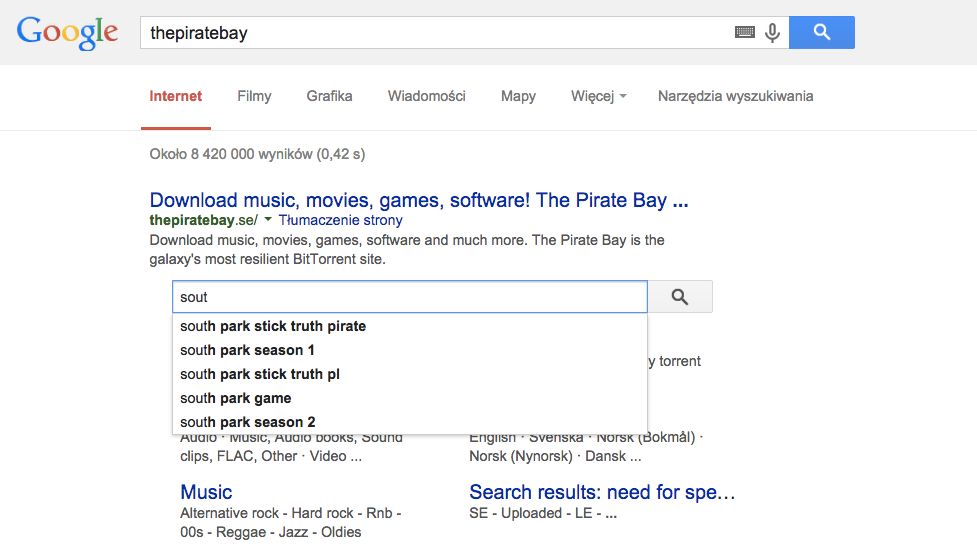Switch to the Grafika tab
977x547 pixels.
(x=329, y=96)
